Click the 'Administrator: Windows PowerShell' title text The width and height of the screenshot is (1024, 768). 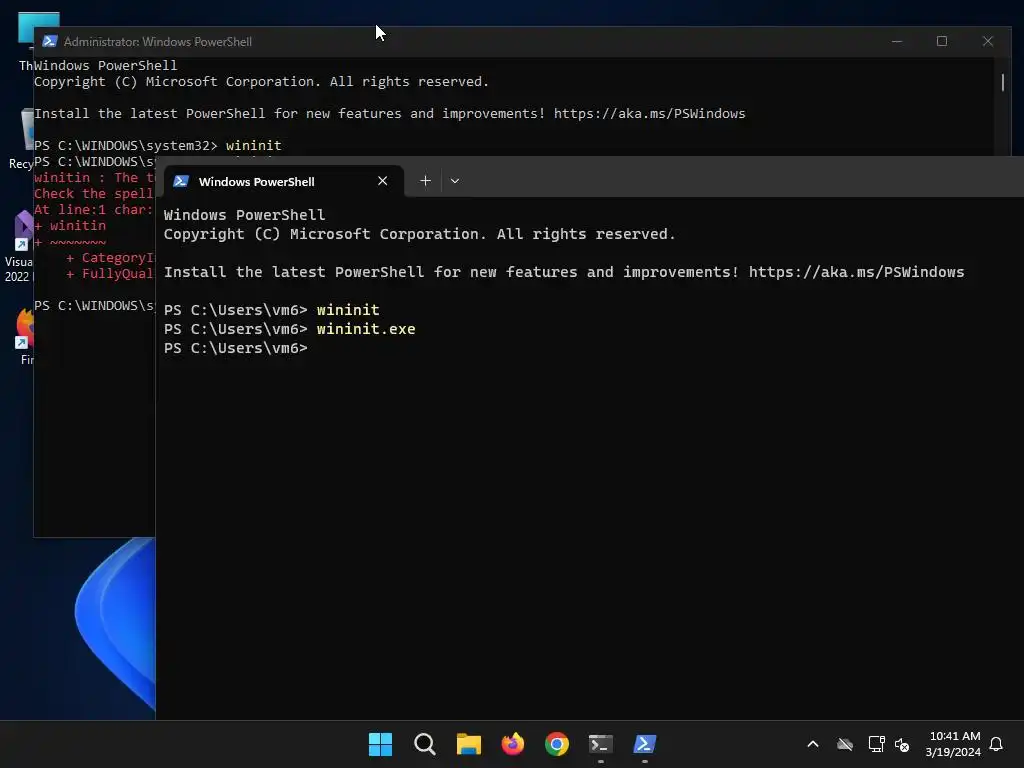[157, 41]
